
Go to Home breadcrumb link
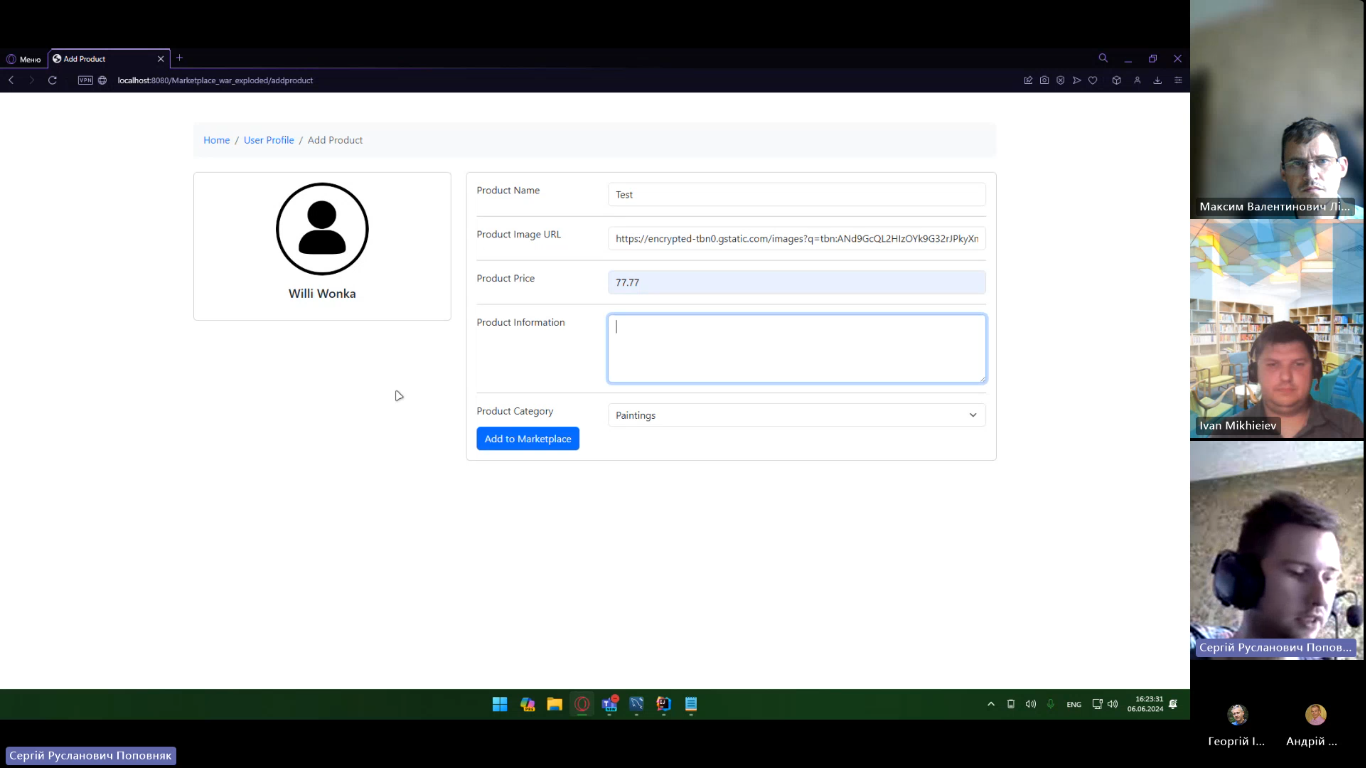pyautogui.click(x=216, y=140)
